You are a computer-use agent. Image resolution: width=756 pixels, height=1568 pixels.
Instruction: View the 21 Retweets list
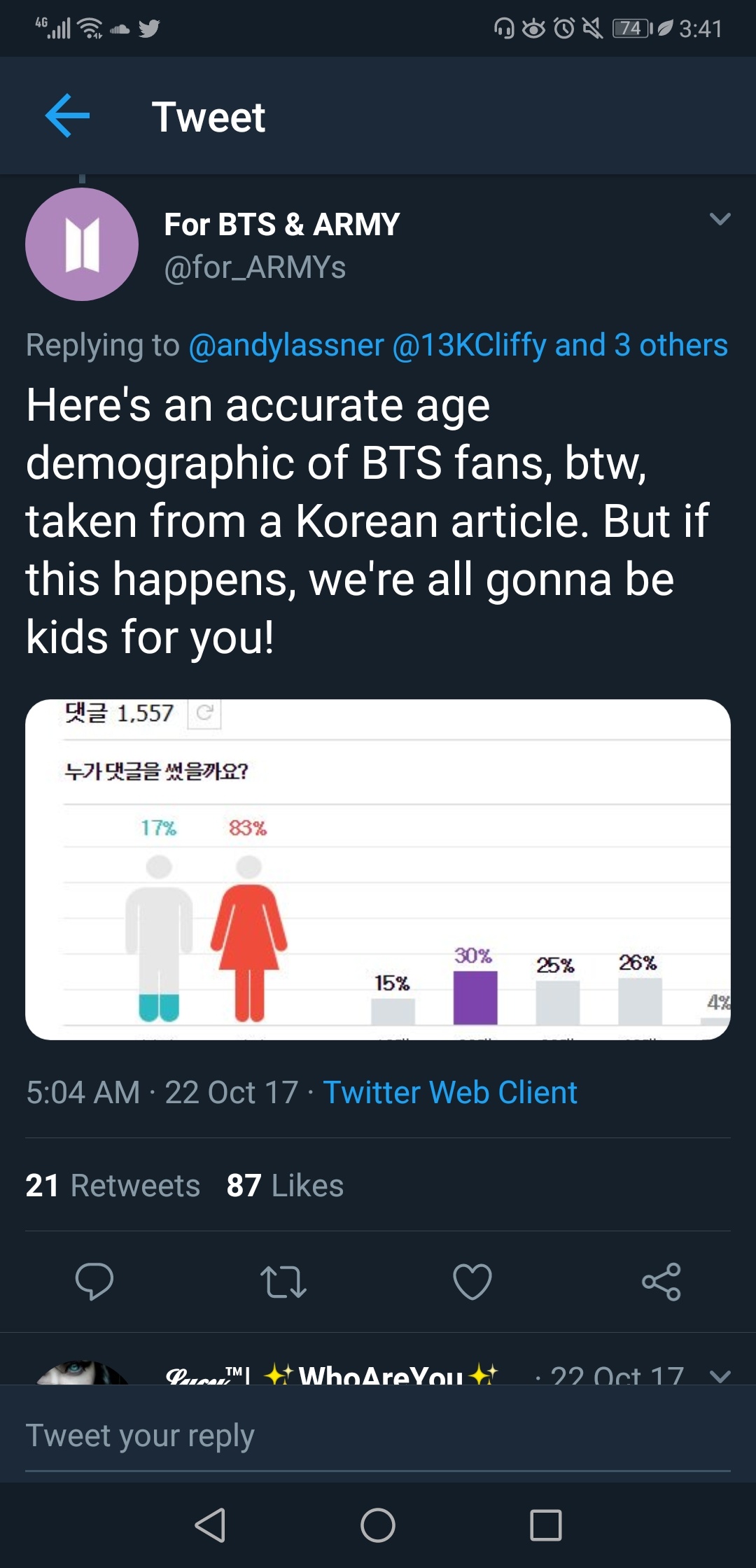[x=113, y=1185]
